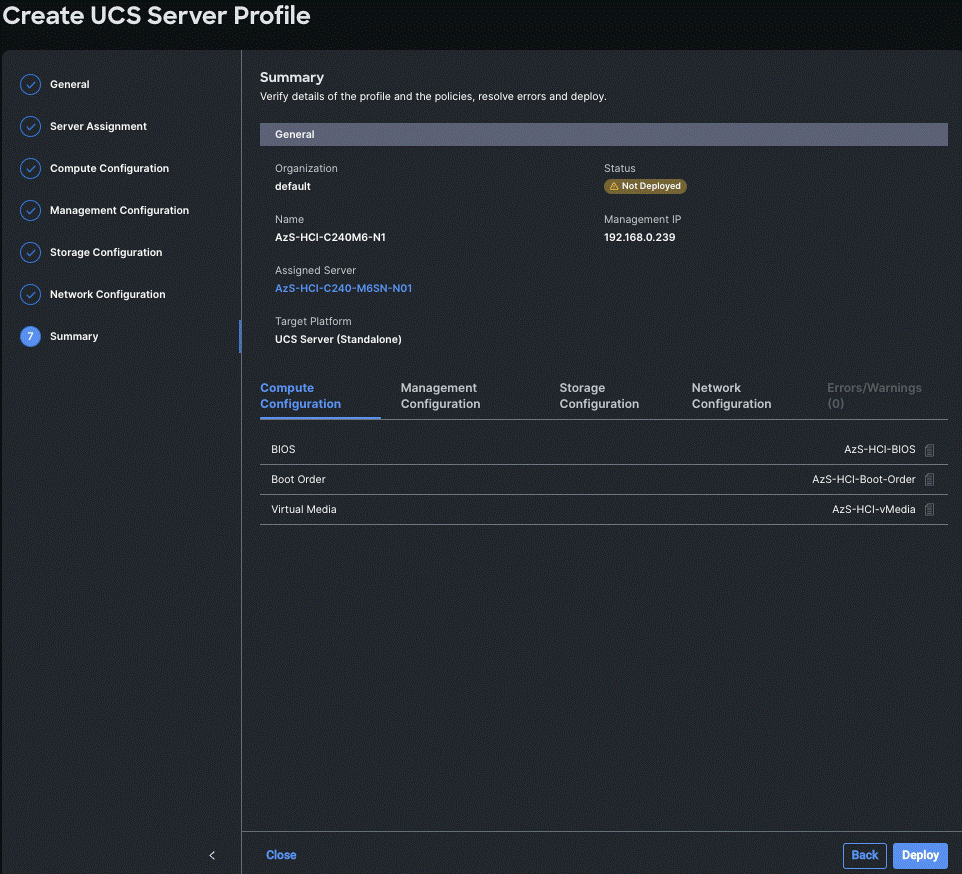Open the Errors/Warnings tab

click(x=874, y=395)
